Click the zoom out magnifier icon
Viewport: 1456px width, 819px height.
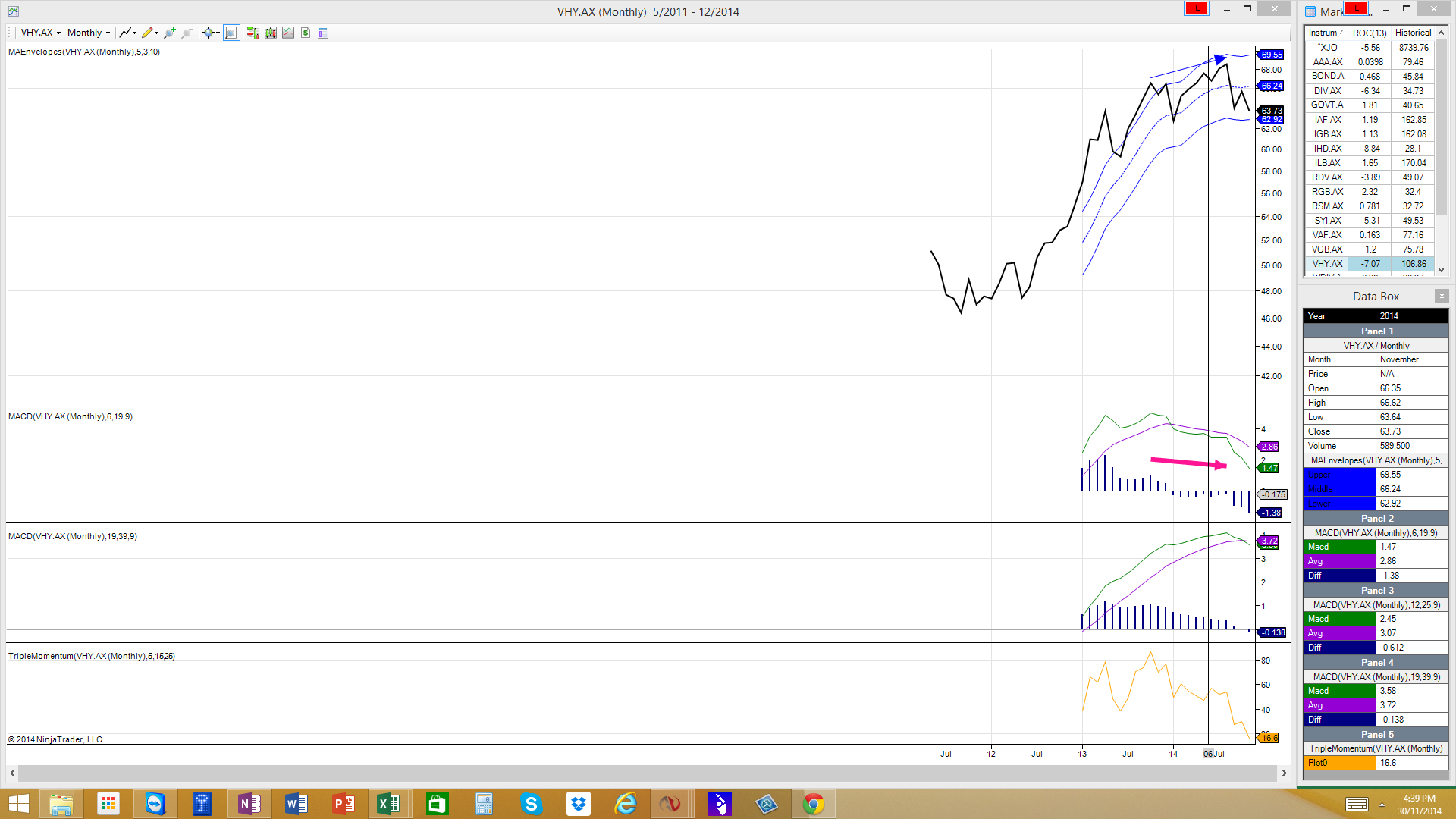pyautogui.click(x=187, y=33)
